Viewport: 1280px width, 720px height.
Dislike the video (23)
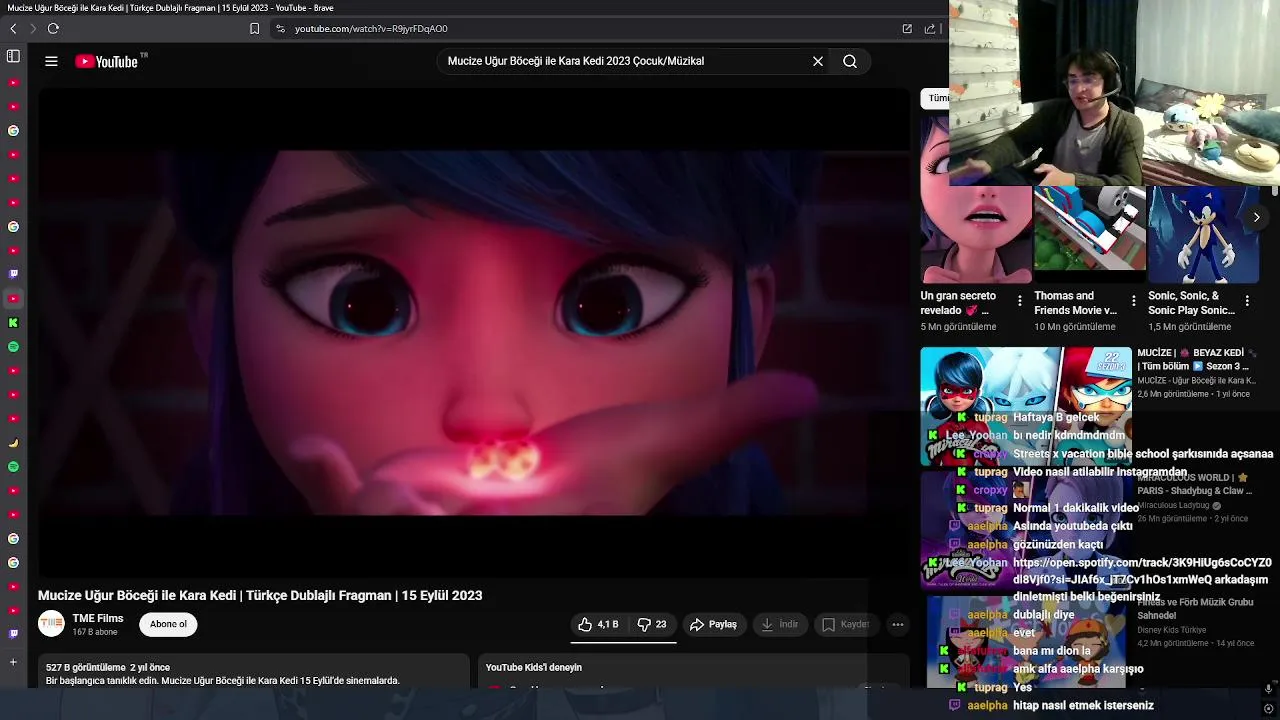[652, 624]
